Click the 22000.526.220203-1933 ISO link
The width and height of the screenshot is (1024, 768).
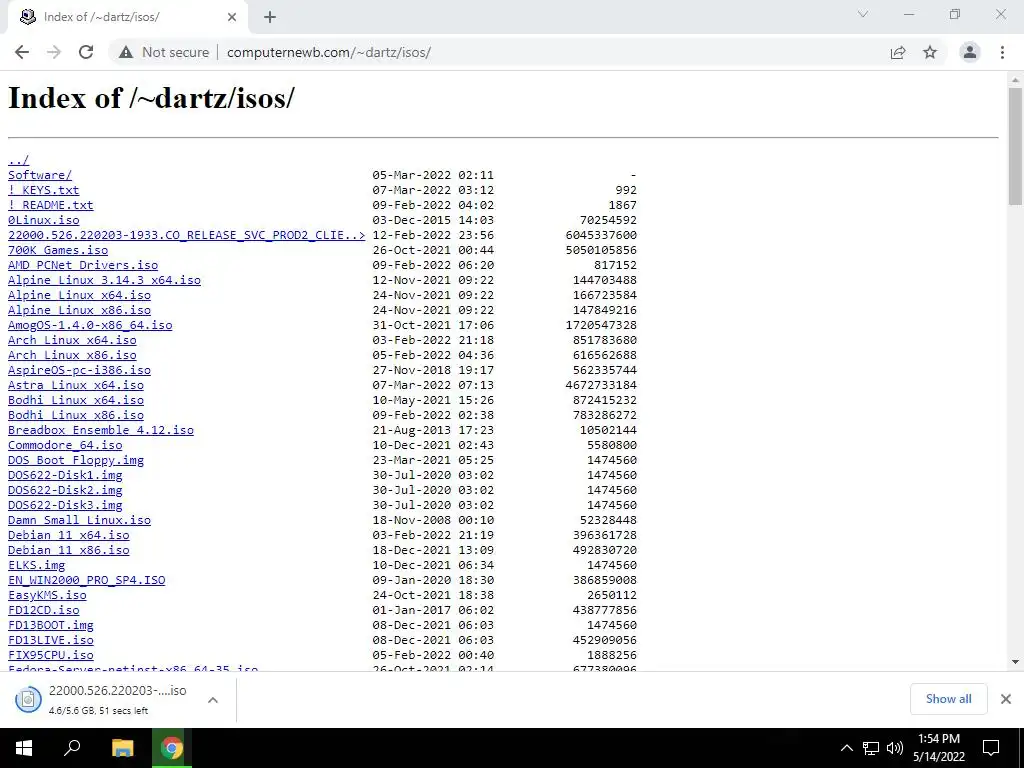(x=187, y=235)
